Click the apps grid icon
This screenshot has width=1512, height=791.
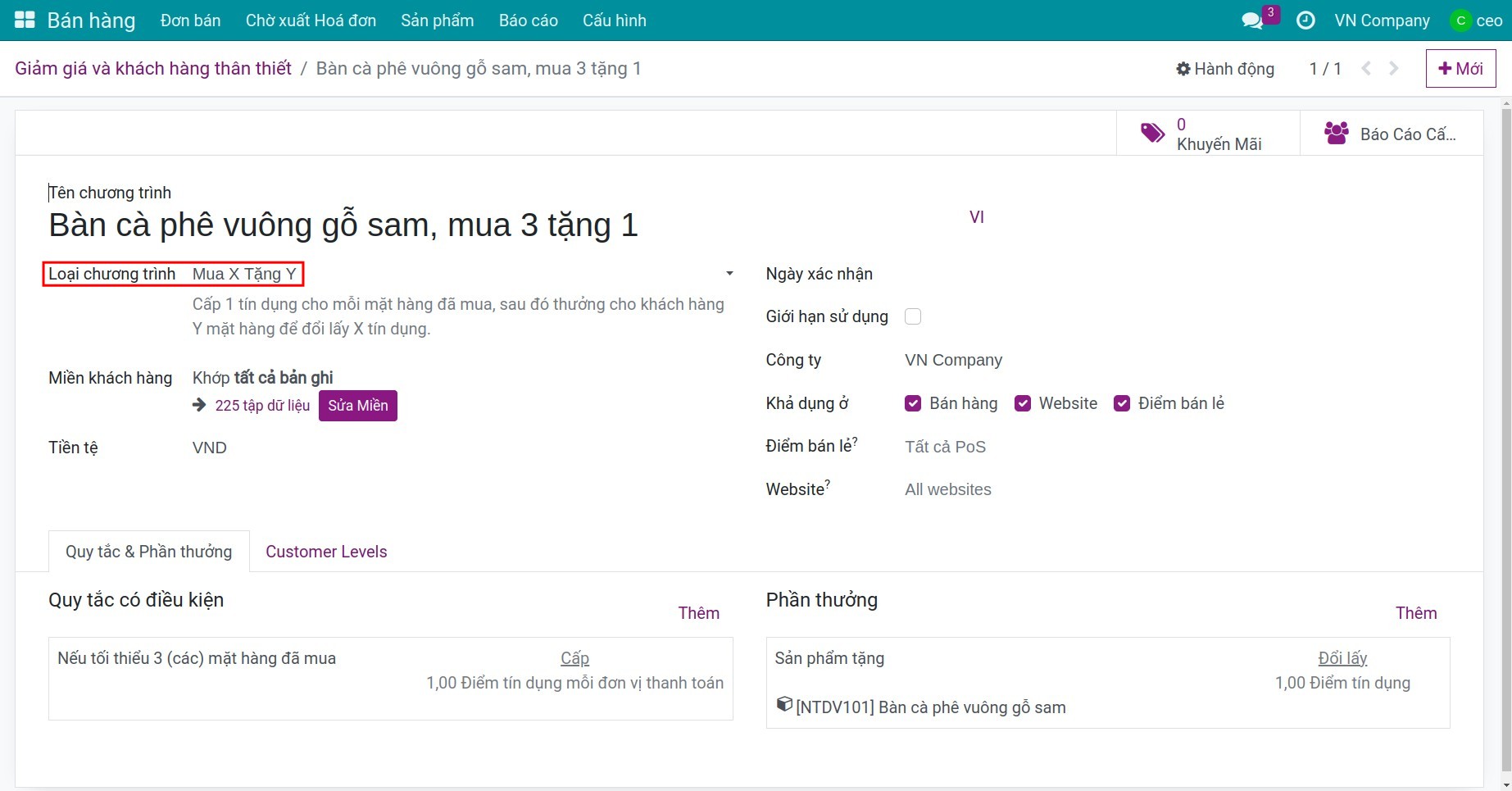click(24, 20)
